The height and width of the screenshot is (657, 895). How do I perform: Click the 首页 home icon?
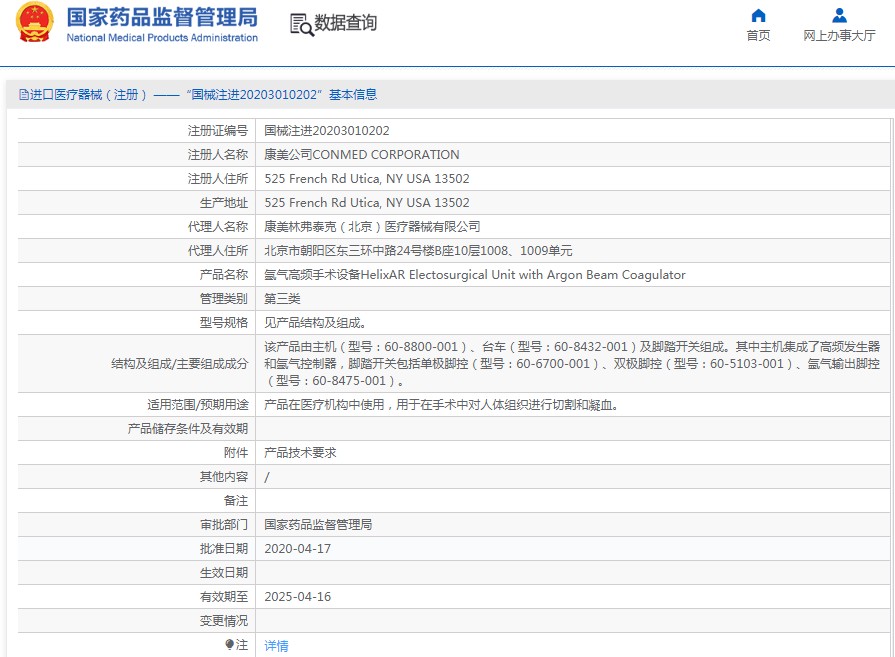[758, 15]
